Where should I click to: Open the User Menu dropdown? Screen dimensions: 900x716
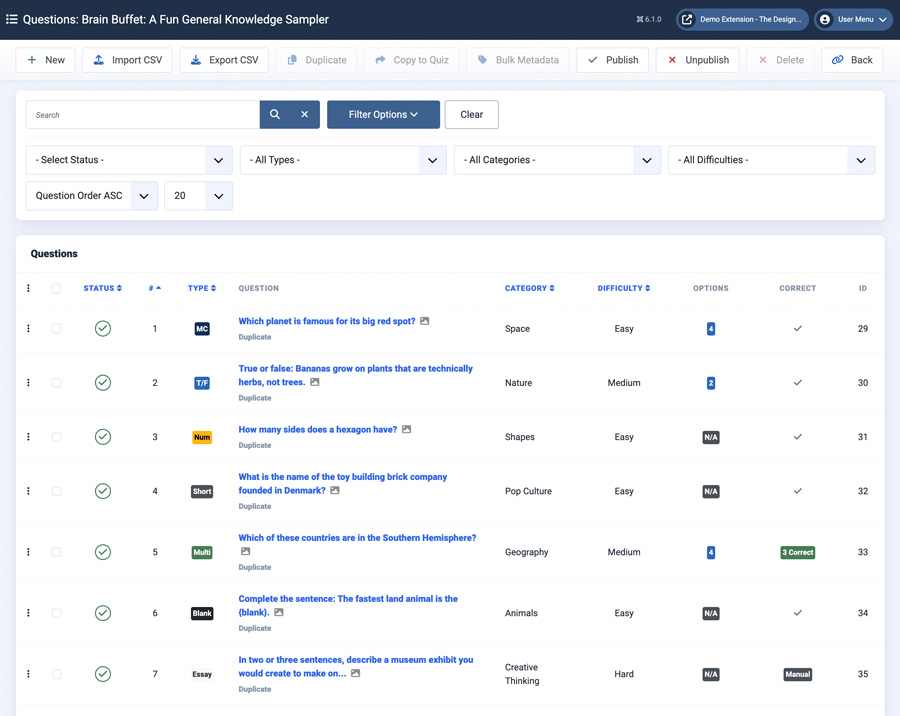(x=855, y=20)
